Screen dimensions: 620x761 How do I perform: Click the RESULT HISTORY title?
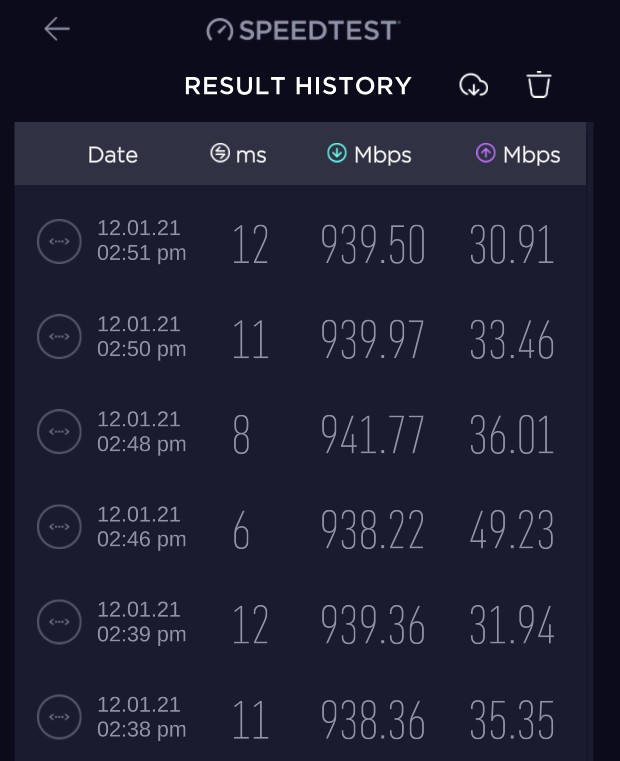point(298,86)
